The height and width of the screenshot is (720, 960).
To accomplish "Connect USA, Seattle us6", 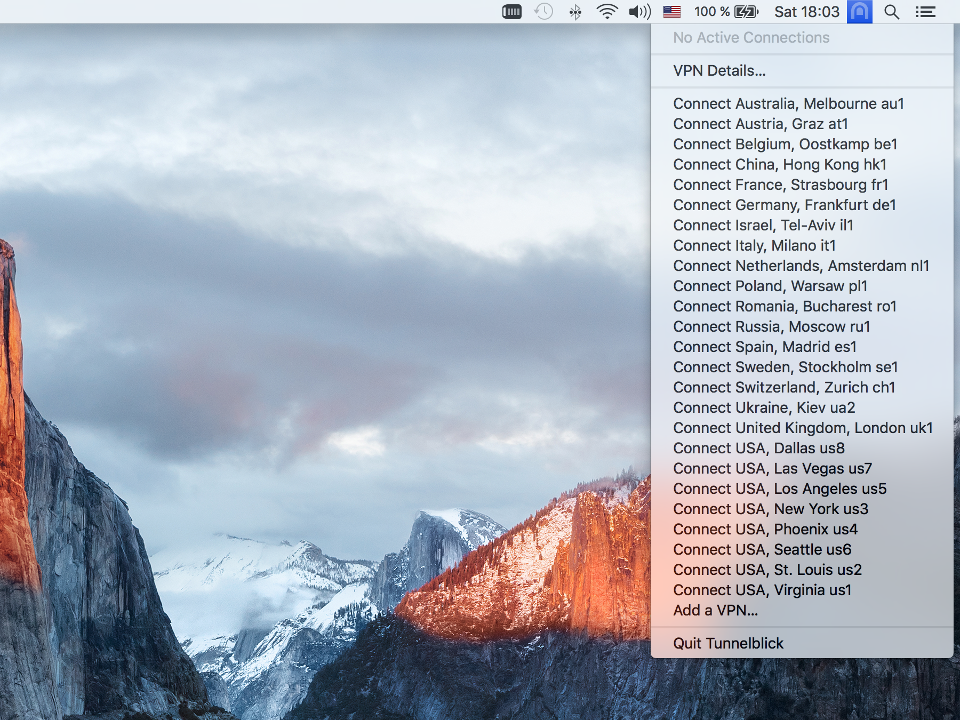I will pyautogui.click(x=802, y=549).
